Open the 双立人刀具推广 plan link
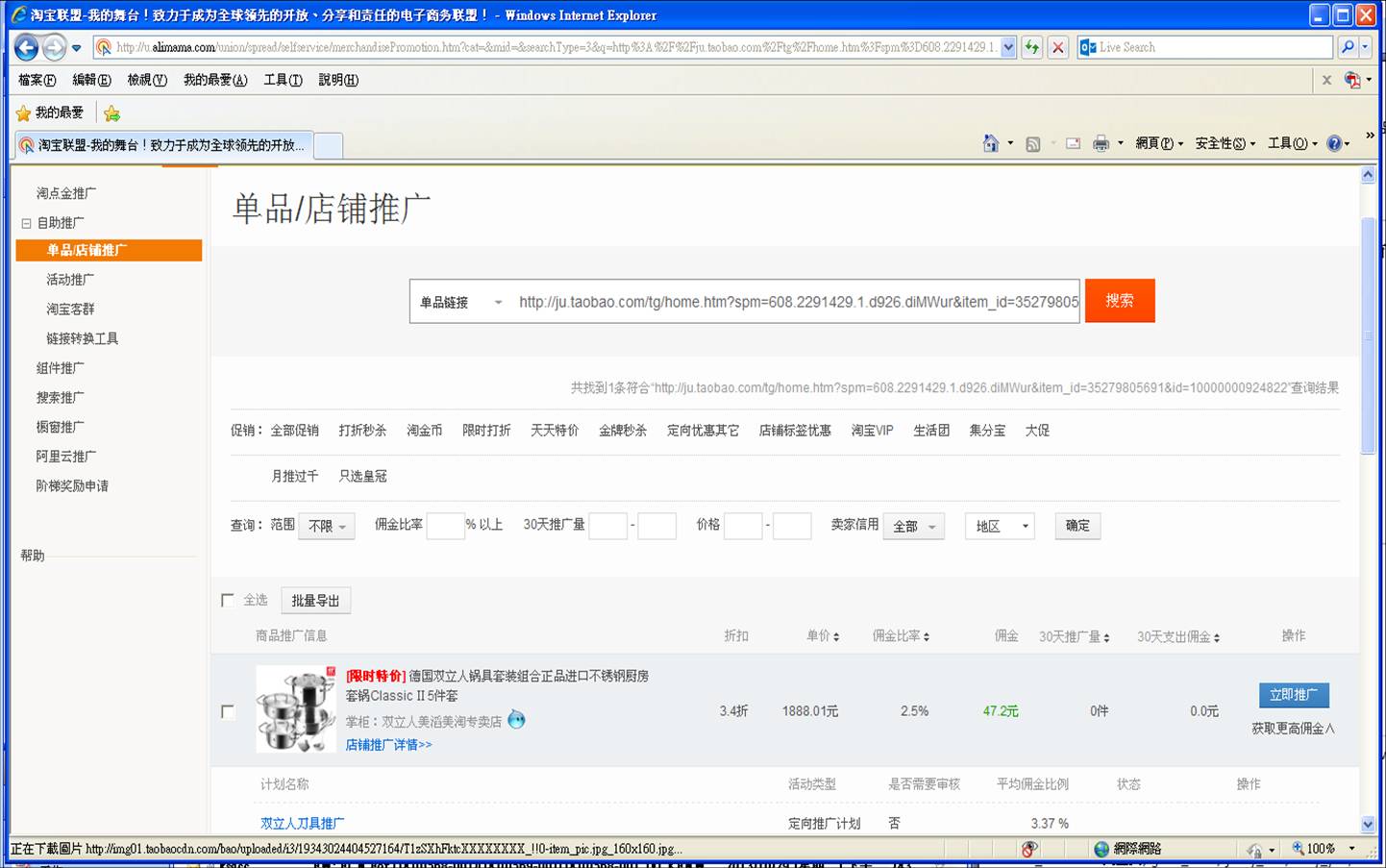The width and height of the screenshot is (1386, 868). click(x=302, y=823)
